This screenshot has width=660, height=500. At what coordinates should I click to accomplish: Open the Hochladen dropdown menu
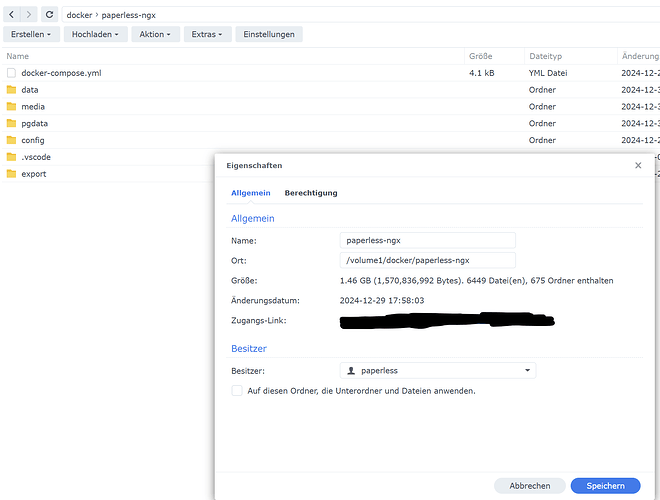(96, 34)
